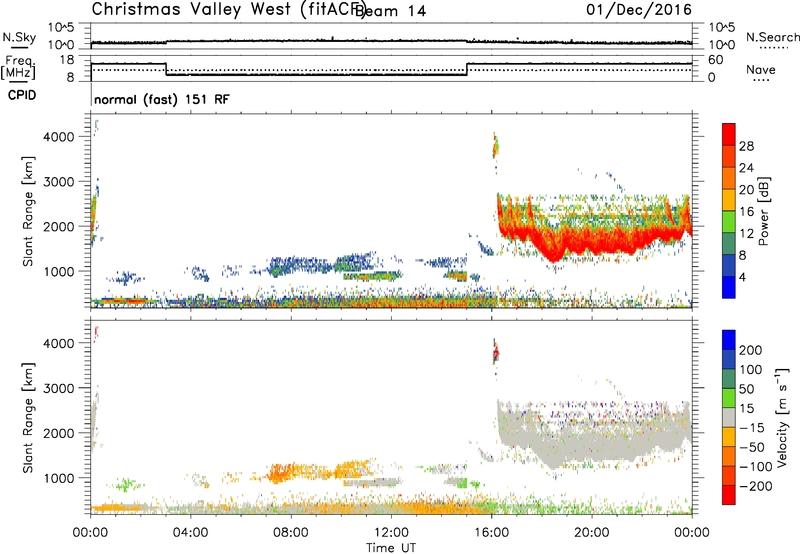800x554 pixels.
Task: Click the '28' tick on Power scale
Action: click(x=746, y=146)
